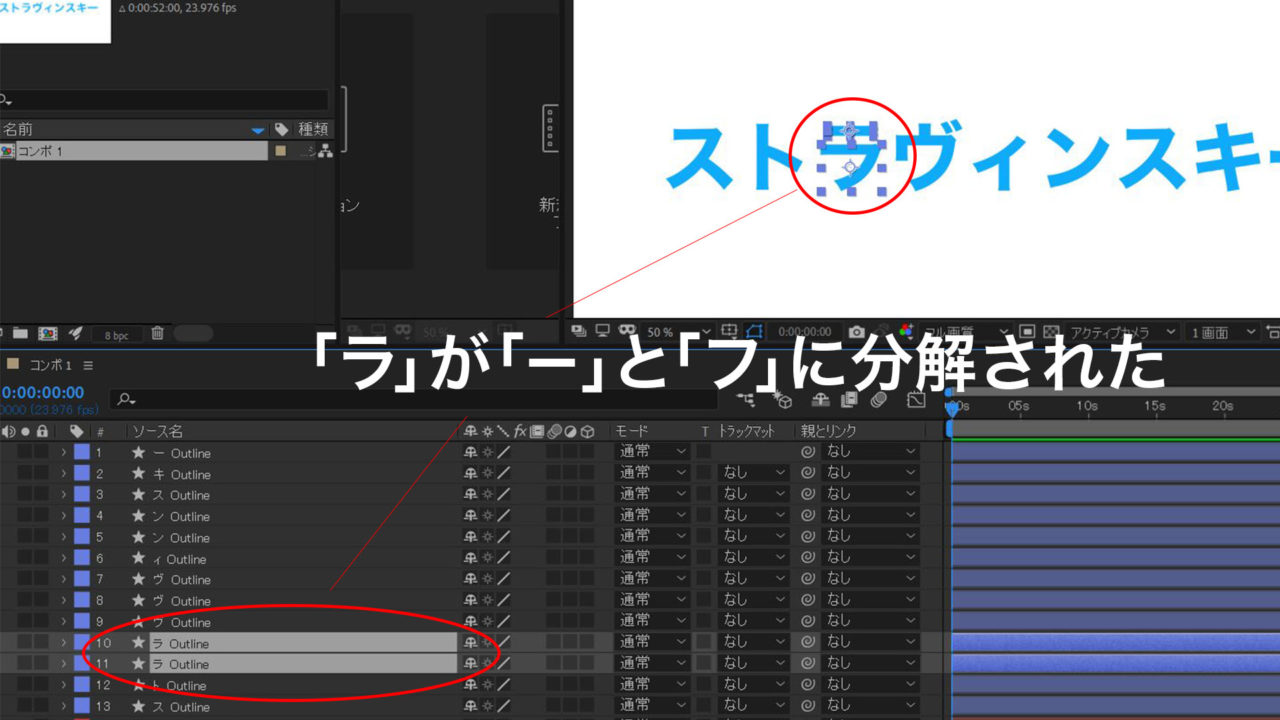Open the コンポ 1 panel menu
1280x720 pixels.
(x=88, y=365)
